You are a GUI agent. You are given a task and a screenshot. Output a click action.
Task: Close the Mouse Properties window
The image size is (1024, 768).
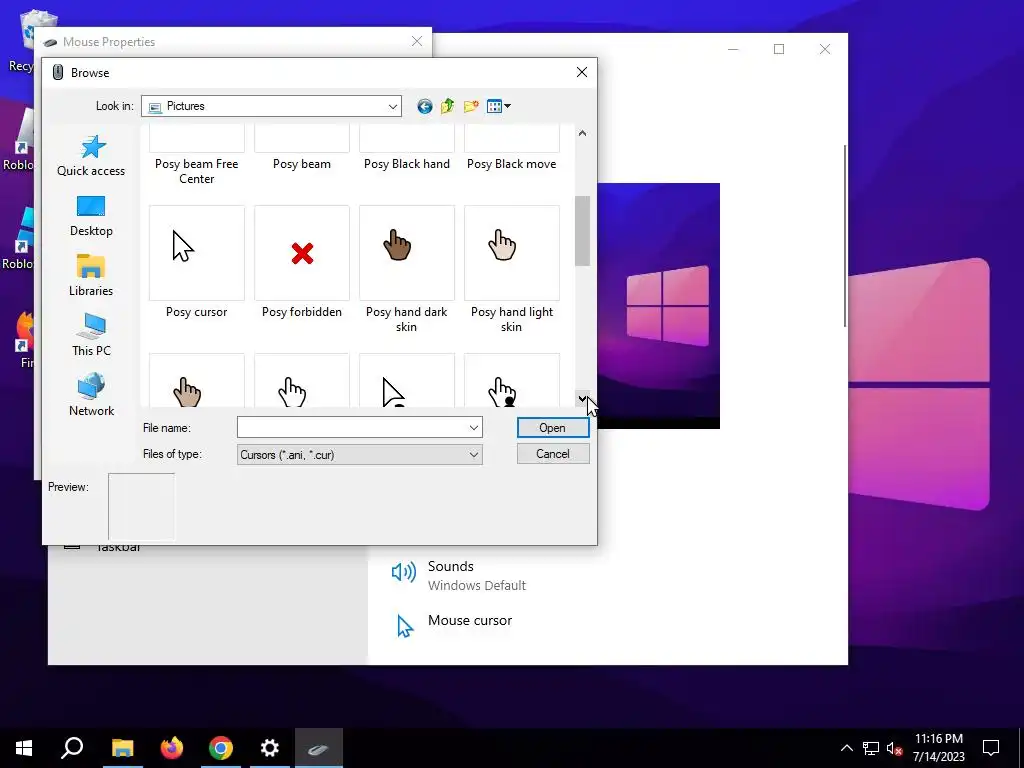(417, 41)
